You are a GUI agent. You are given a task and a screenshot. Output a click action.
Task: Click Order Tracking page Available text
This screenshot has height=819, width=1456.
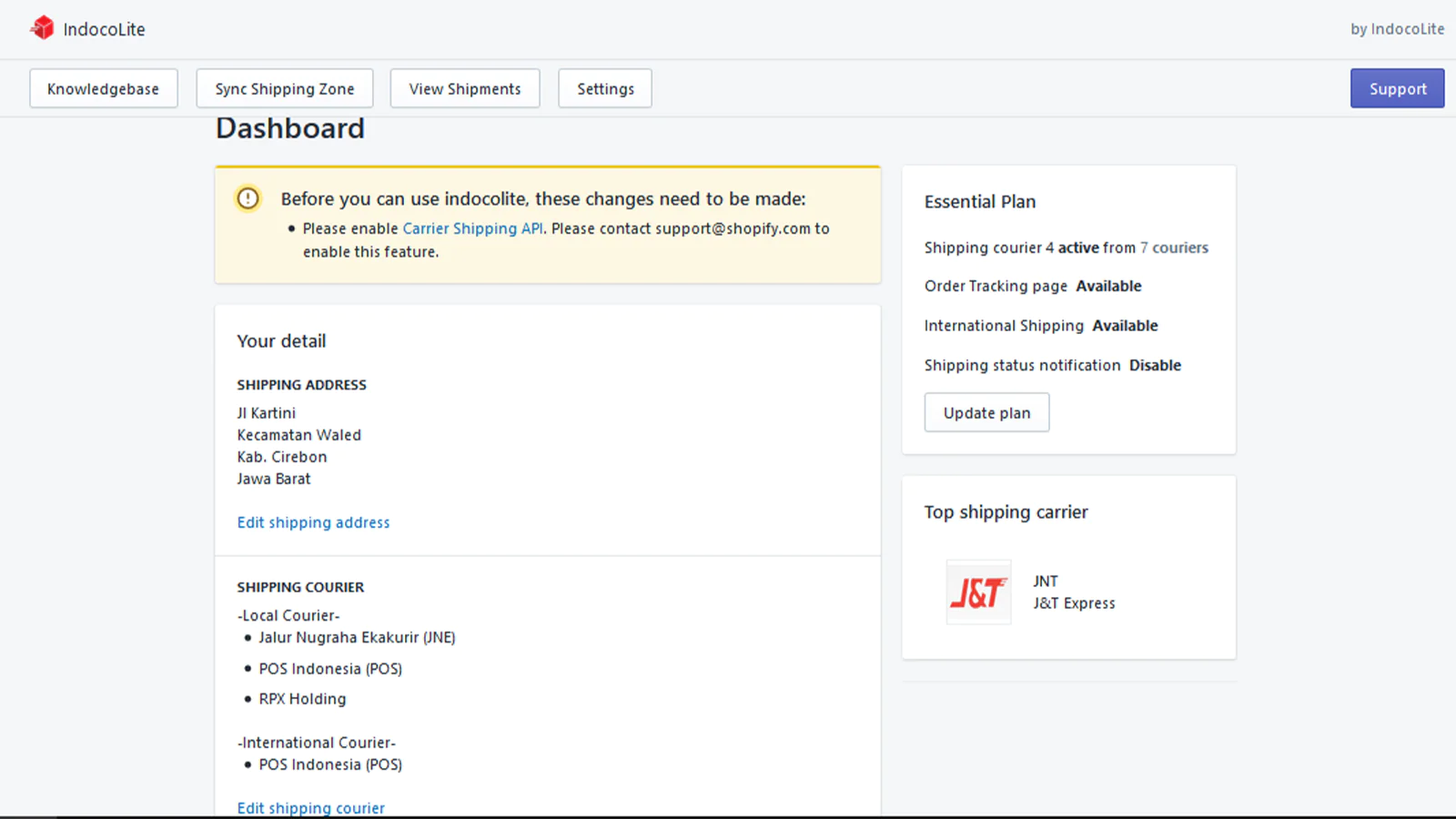[1033, 286]
